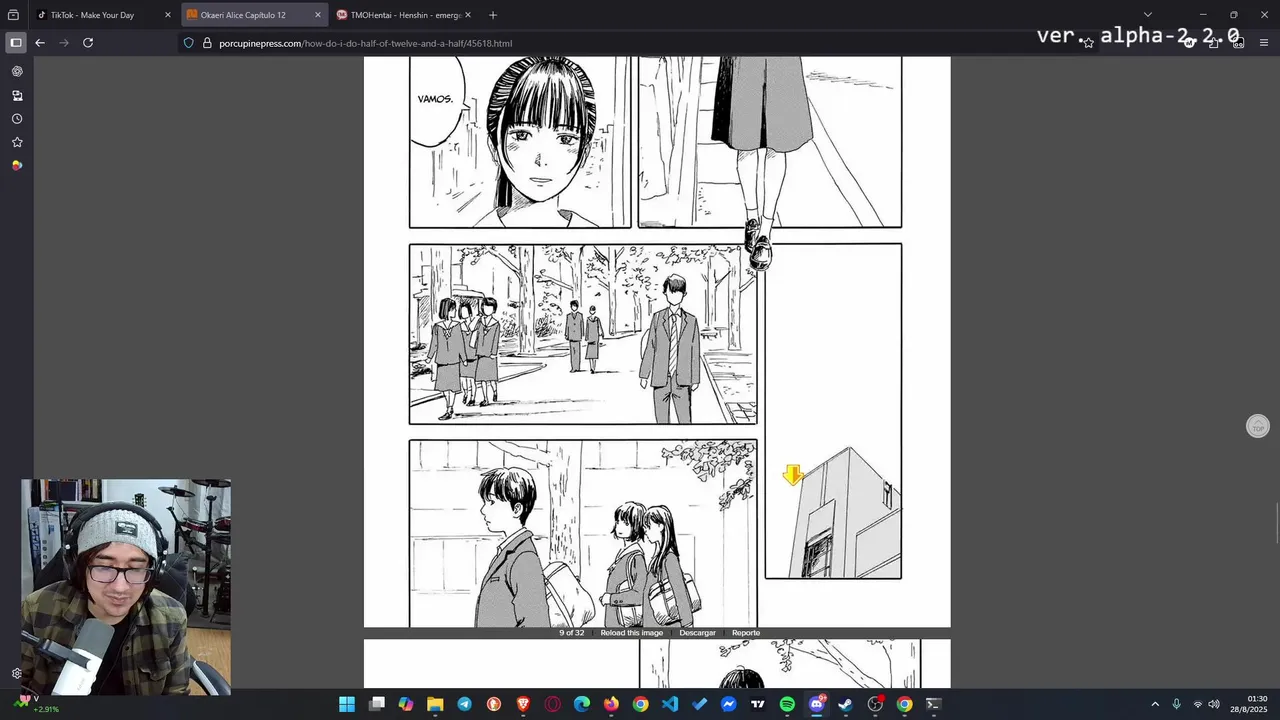Launch Copilot from the taskbar
1280x720 pixels.
[406, 704]
